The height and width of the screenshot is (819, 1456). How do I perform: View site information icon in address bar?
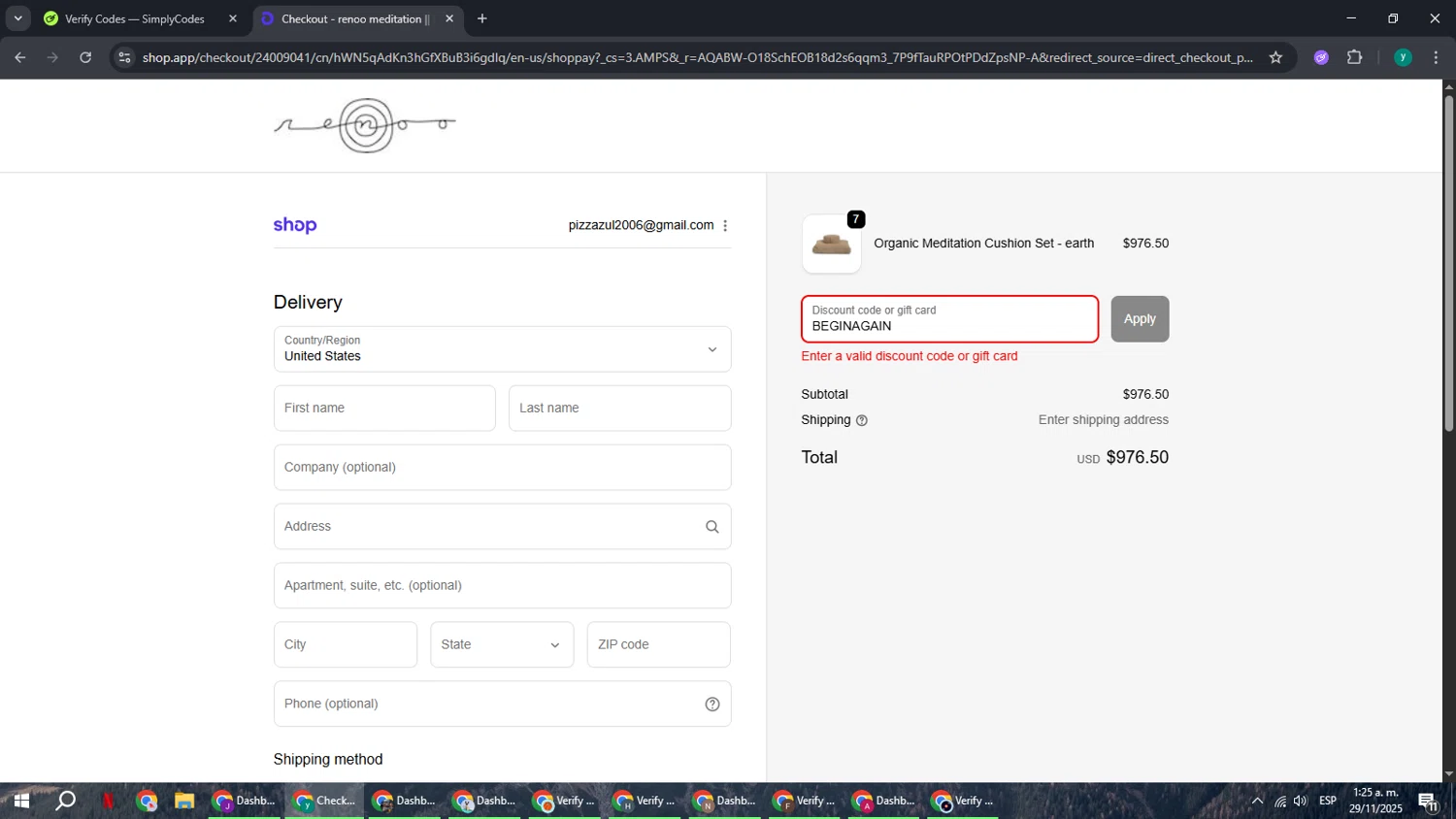(x=124, y=57)
